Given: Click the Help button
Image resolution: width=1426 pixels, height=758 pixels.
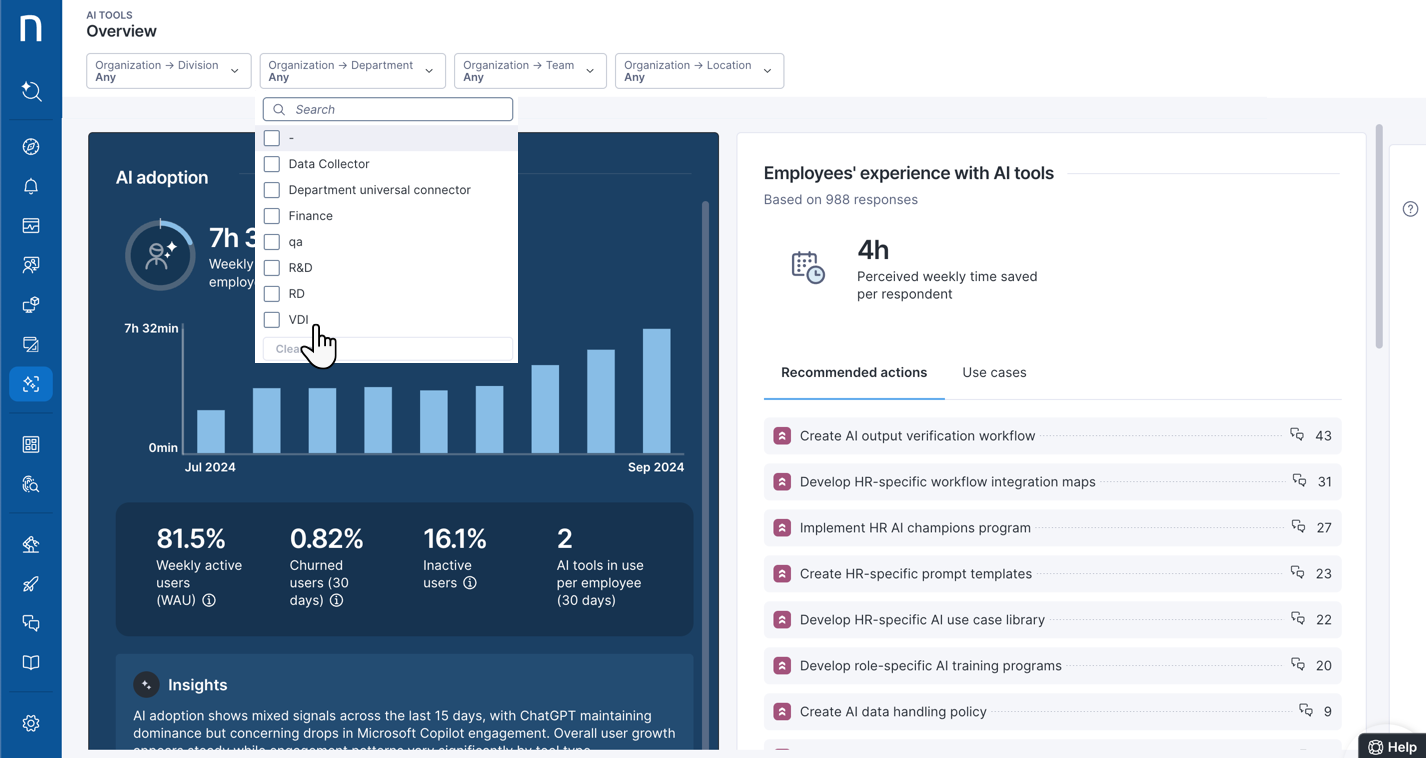Looking at the screenshot, I should click(x=1392, y=747).
